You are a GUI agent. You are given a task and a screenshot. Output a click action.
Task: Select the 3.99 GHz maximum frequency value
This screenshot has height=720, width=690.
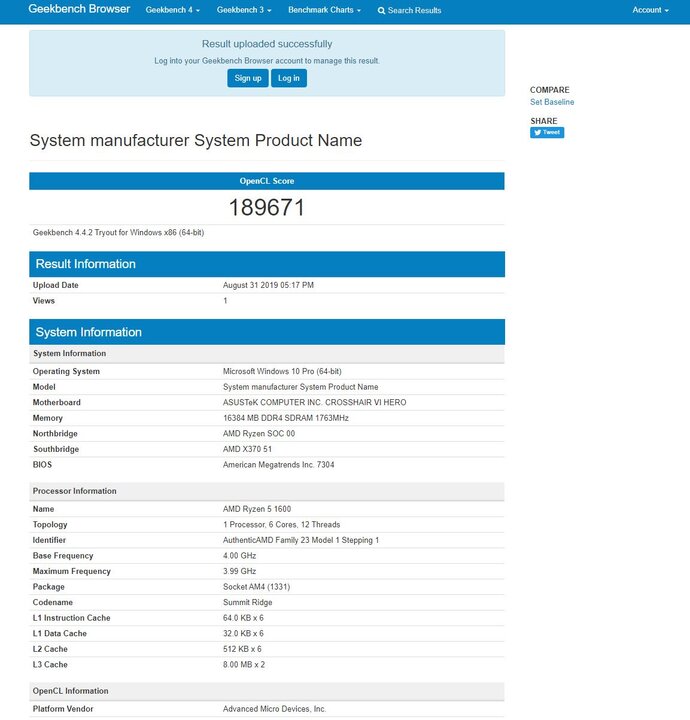click(x=239, y=572)
